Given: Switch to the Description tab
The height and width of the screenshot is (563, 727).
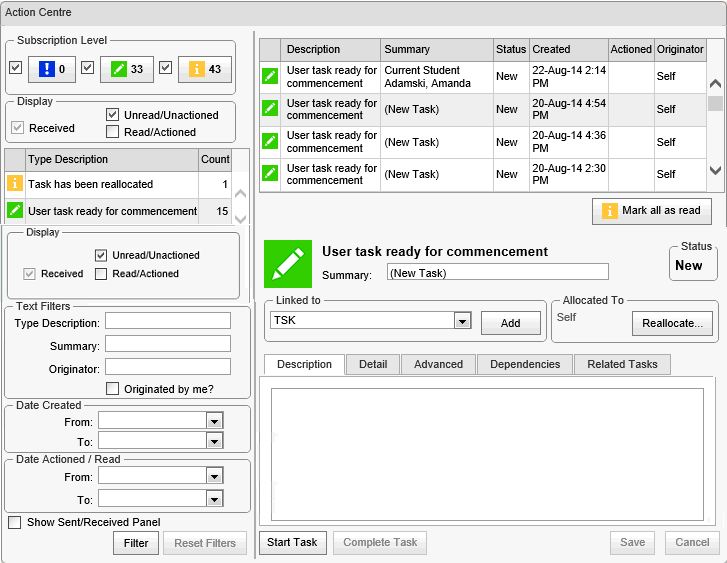Looking at the screenshot, I should pos(304,364).
